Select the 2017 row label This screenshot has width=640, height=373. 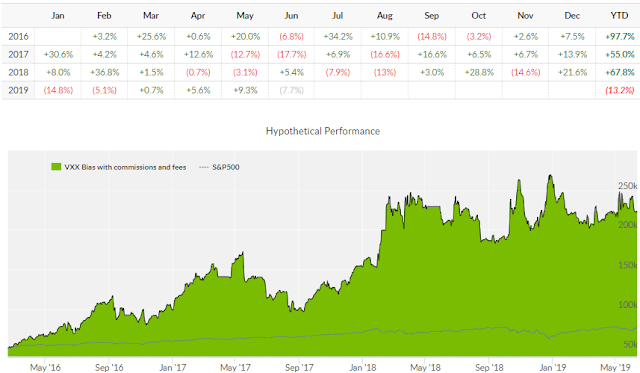pyautogui.click(x=18, y=54)
